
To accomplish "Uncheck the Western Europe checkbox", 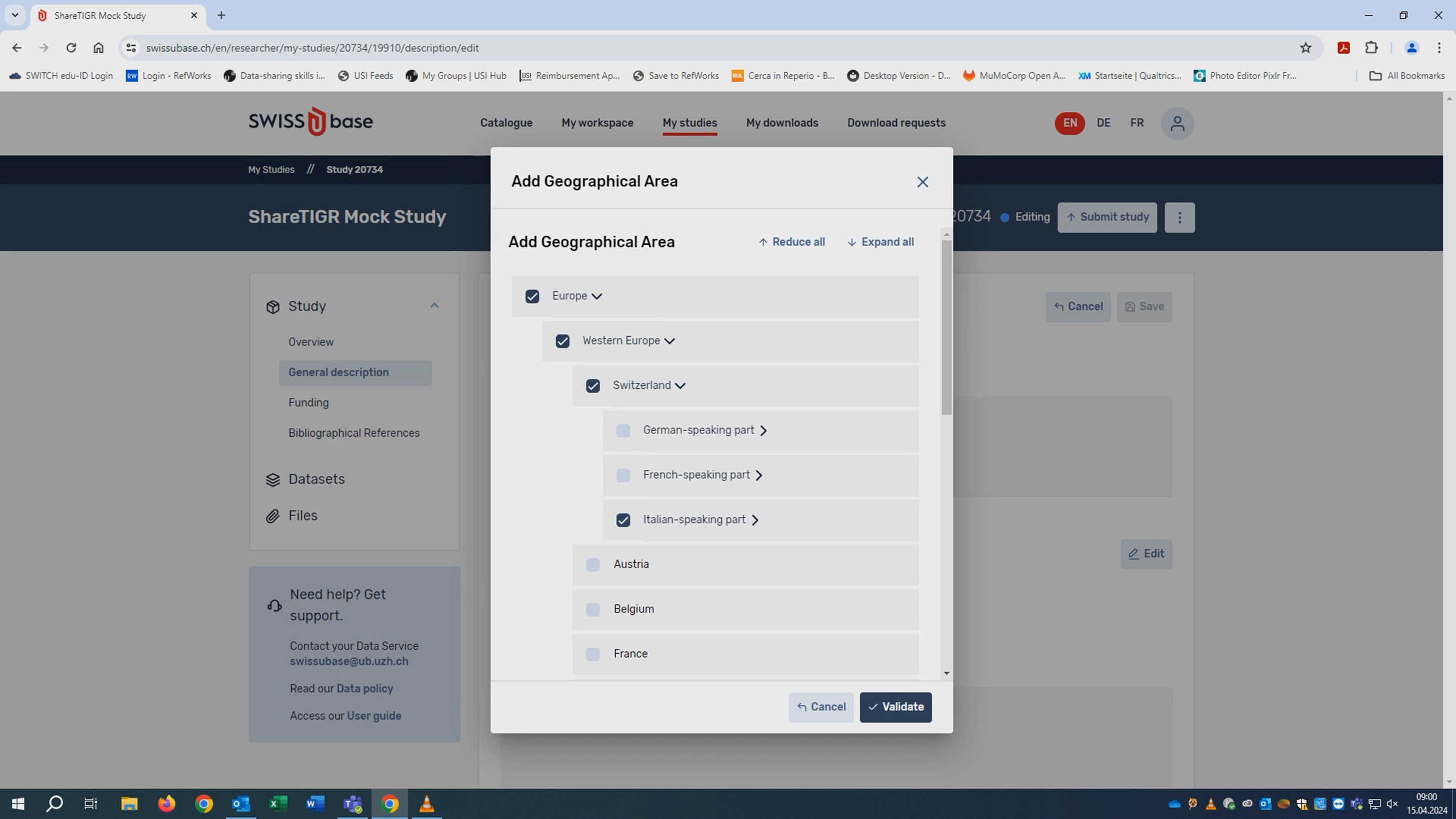I will 562,341.
